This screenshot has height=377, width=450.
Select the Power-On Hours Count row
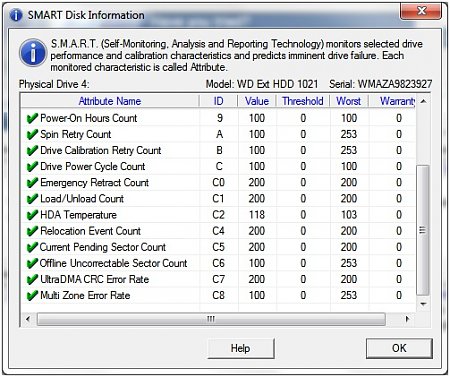point(218,118)
